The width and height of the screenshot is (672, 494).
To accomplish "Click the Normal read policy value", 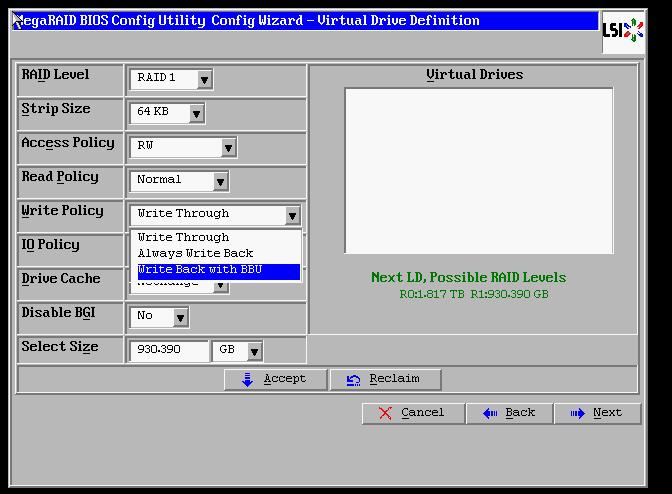I will click(172, 181).
